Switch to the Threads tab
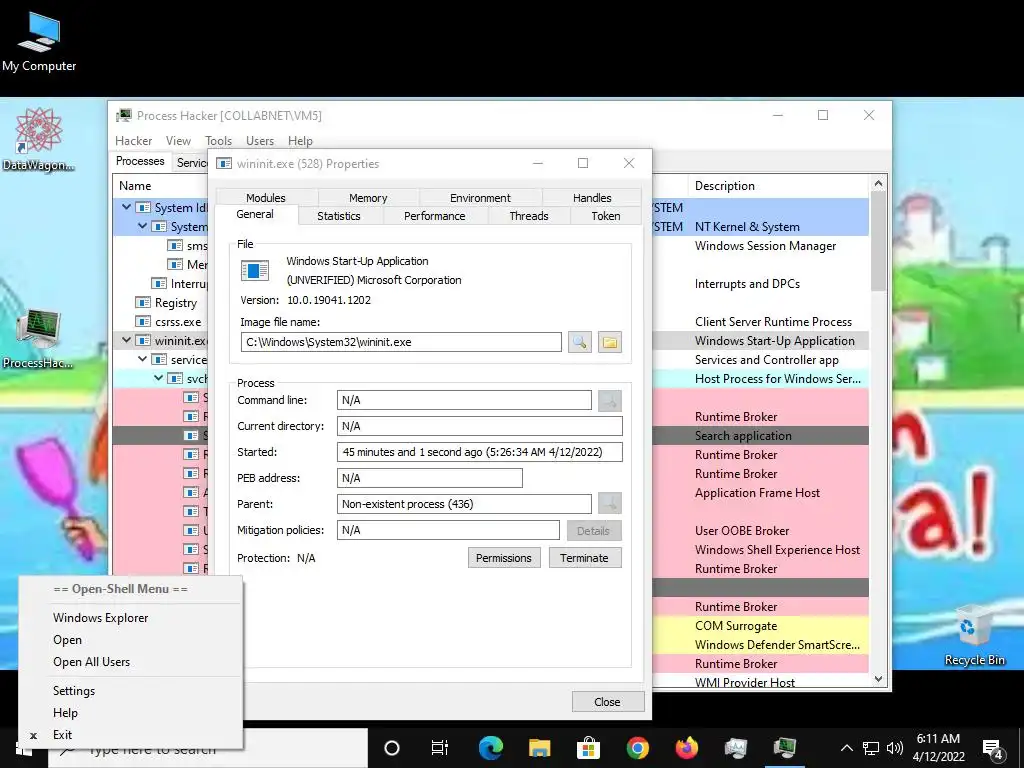The width and height of the screenshot is (1024, 768). tap(528, 216)
